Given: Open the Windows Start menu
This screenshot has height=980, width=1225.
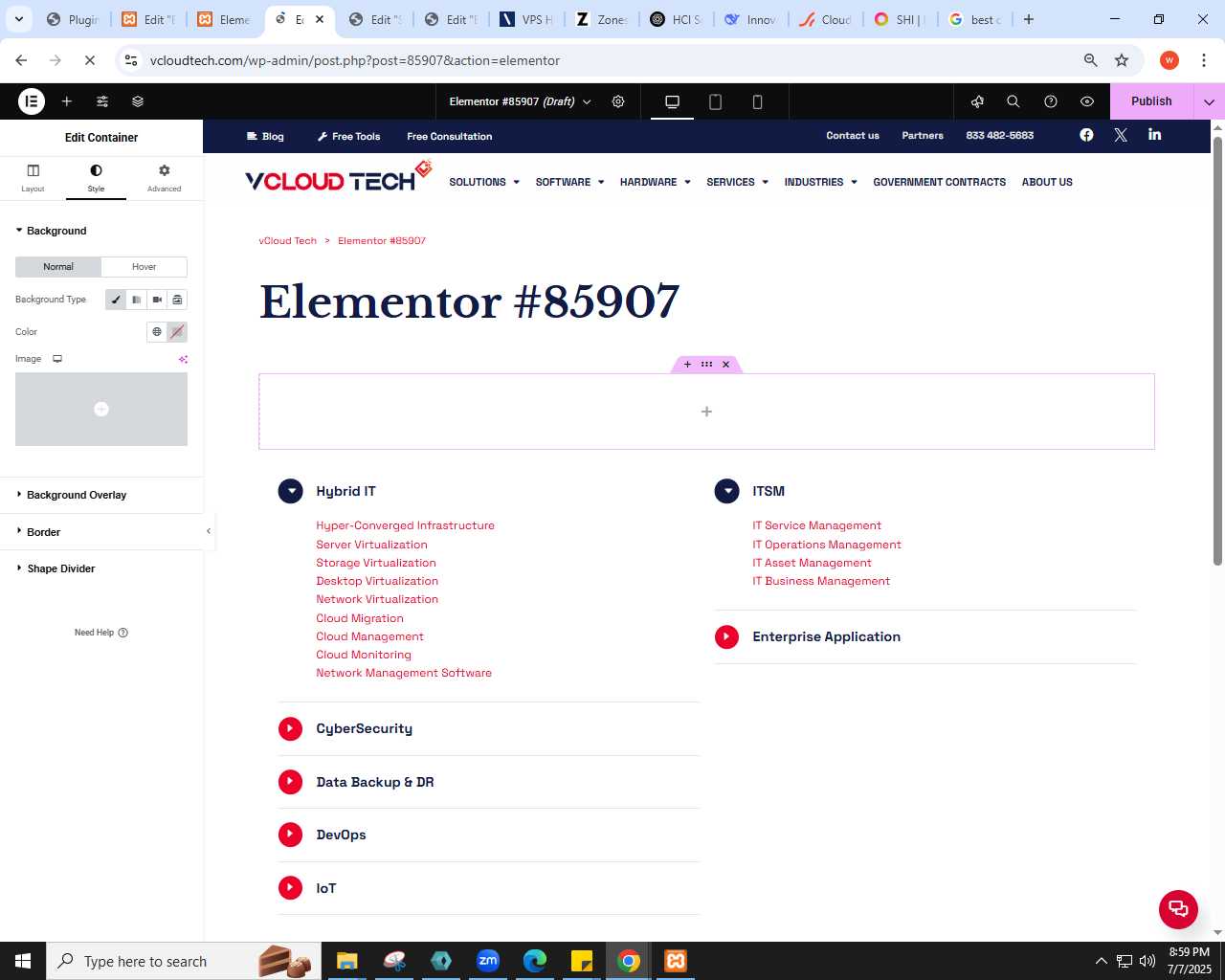Looking at the screenshot, I should click(23, 961).
